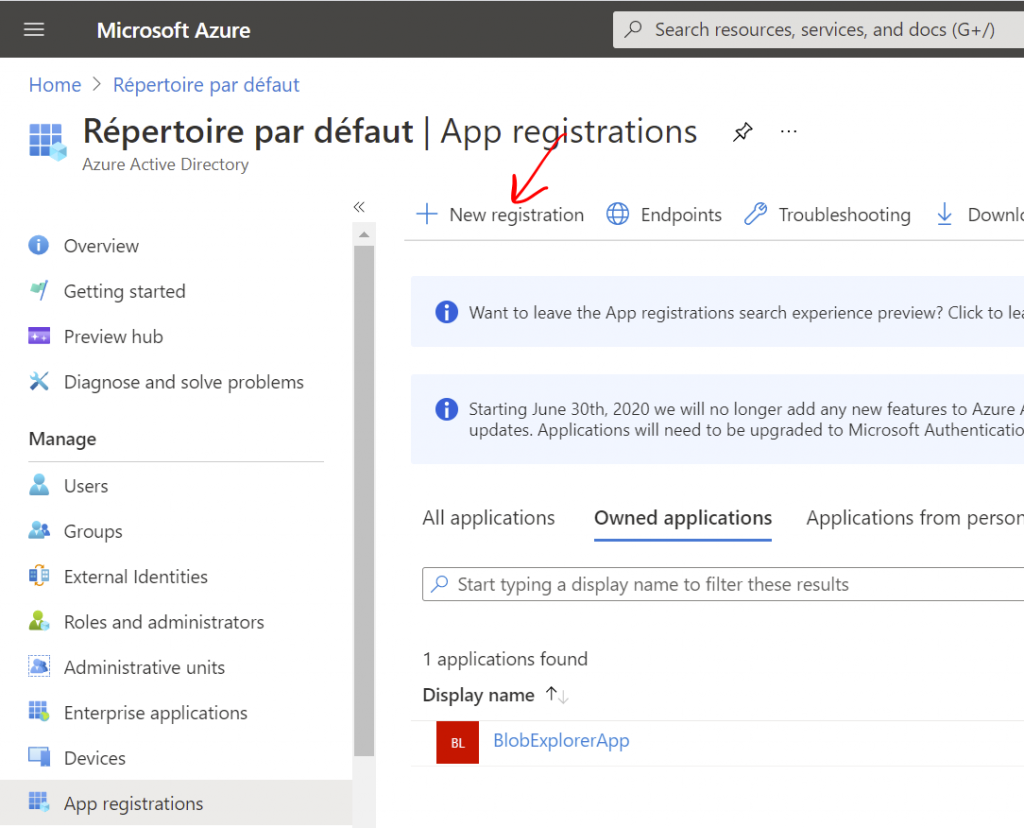
Task: Click the New registration button
Action: (x=500, y=214)
